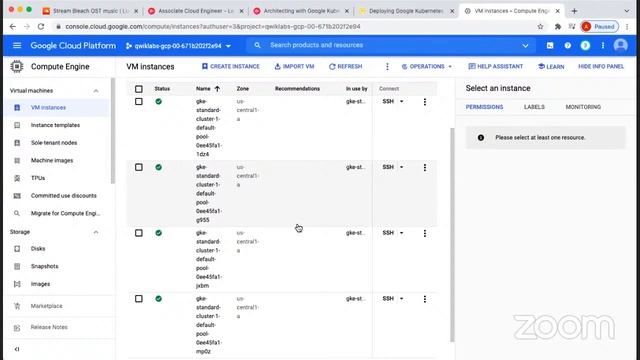The height and width of the screenshot is (360, 640).
Task: Check the instance ending 1dz4
Action: point(139,101)
